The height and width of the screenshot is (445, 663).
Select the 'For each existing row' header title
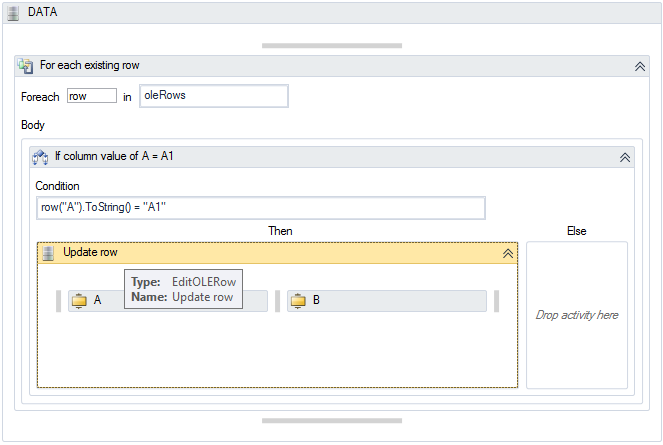pos(90,66)
